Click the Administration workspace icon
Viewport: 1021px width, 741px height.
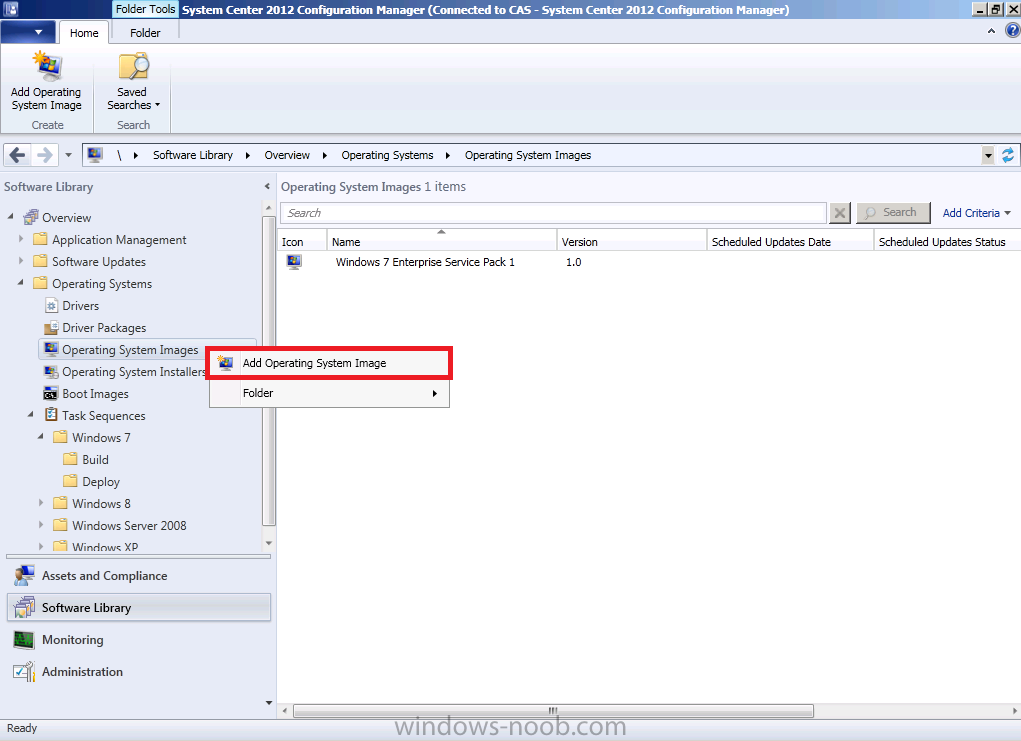[24, 671]
